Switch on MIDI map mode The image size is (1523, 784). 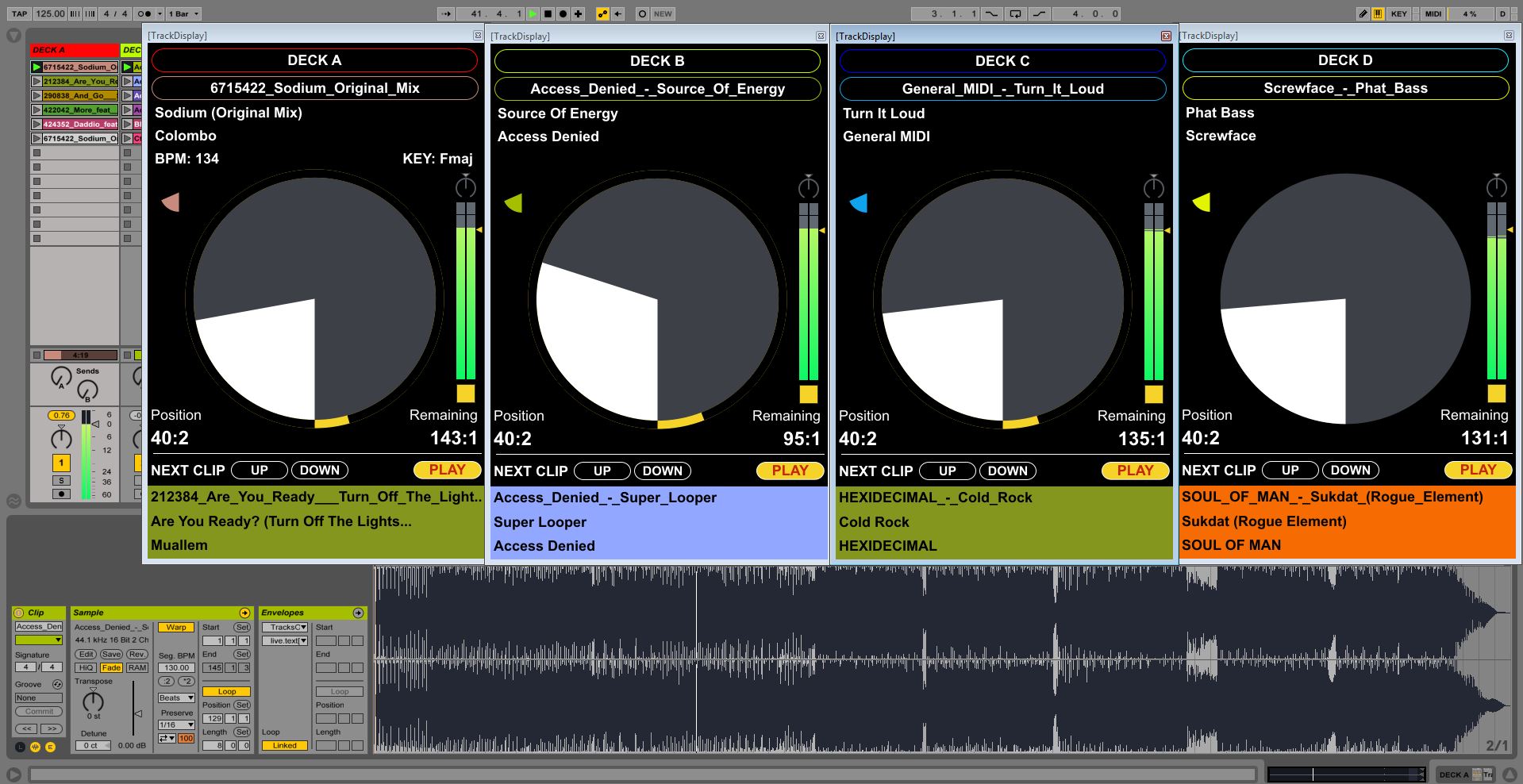1433,13
